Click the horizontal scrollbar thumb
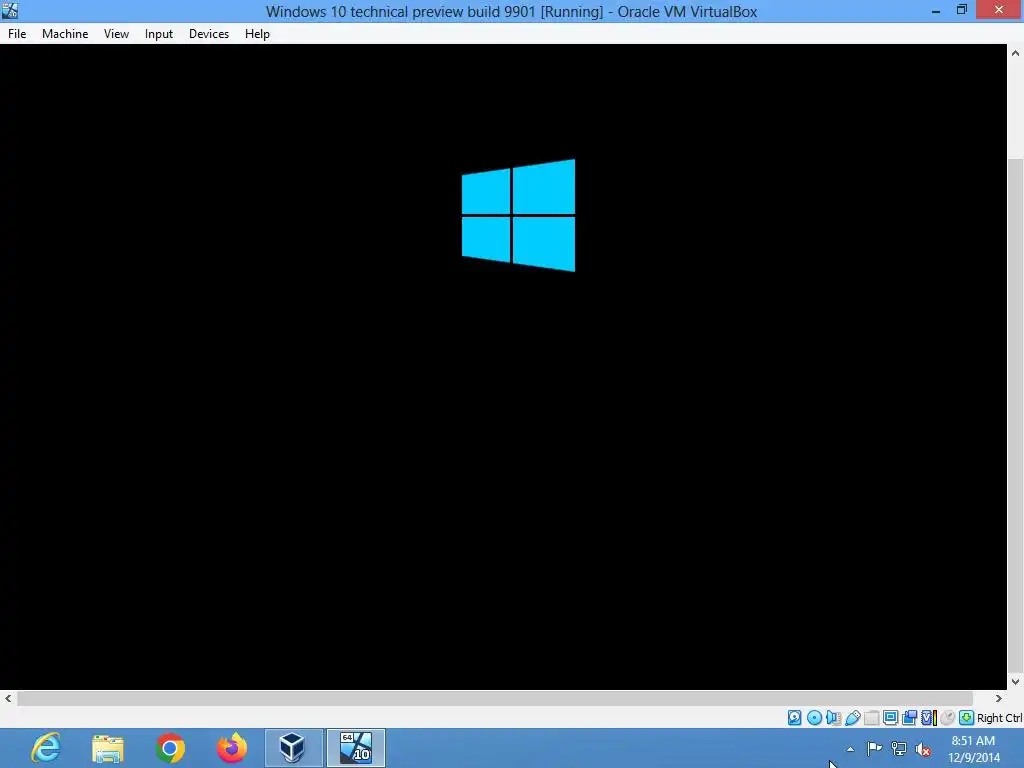Image resolution: width=1024 pixels, height=768 pixels. tap(495, 698)
